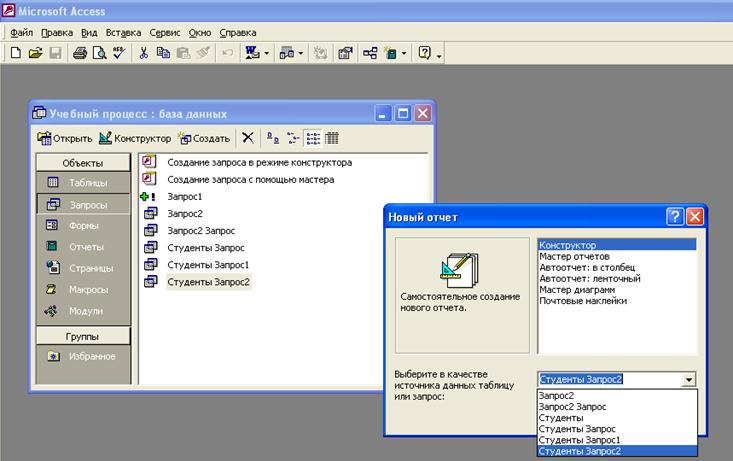The image size is (733, 461).
Task: Select Таблицы in objects pane
Action: click(x=83, y=183)
